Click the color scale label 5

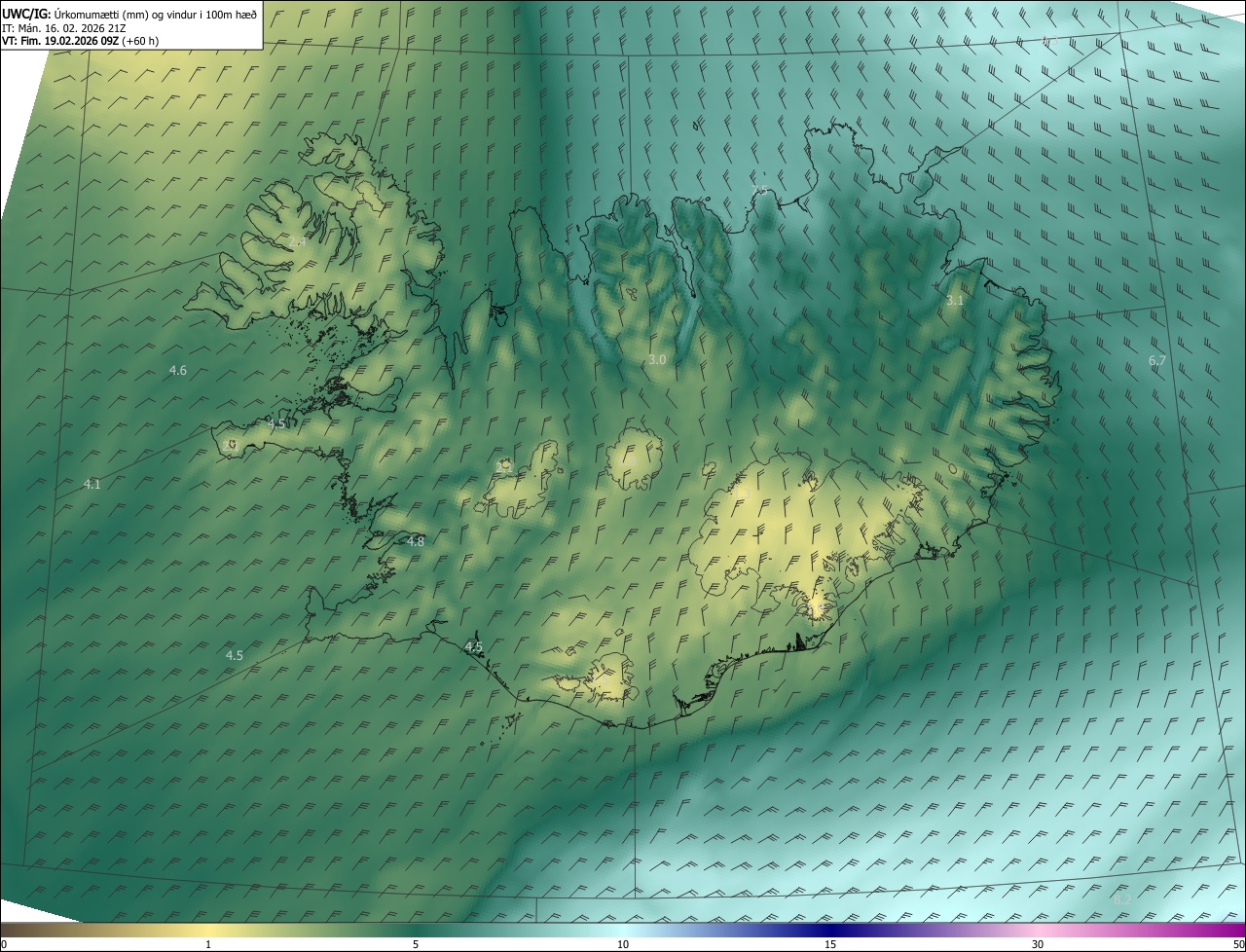pyautogui.click(x=416, y=944)
